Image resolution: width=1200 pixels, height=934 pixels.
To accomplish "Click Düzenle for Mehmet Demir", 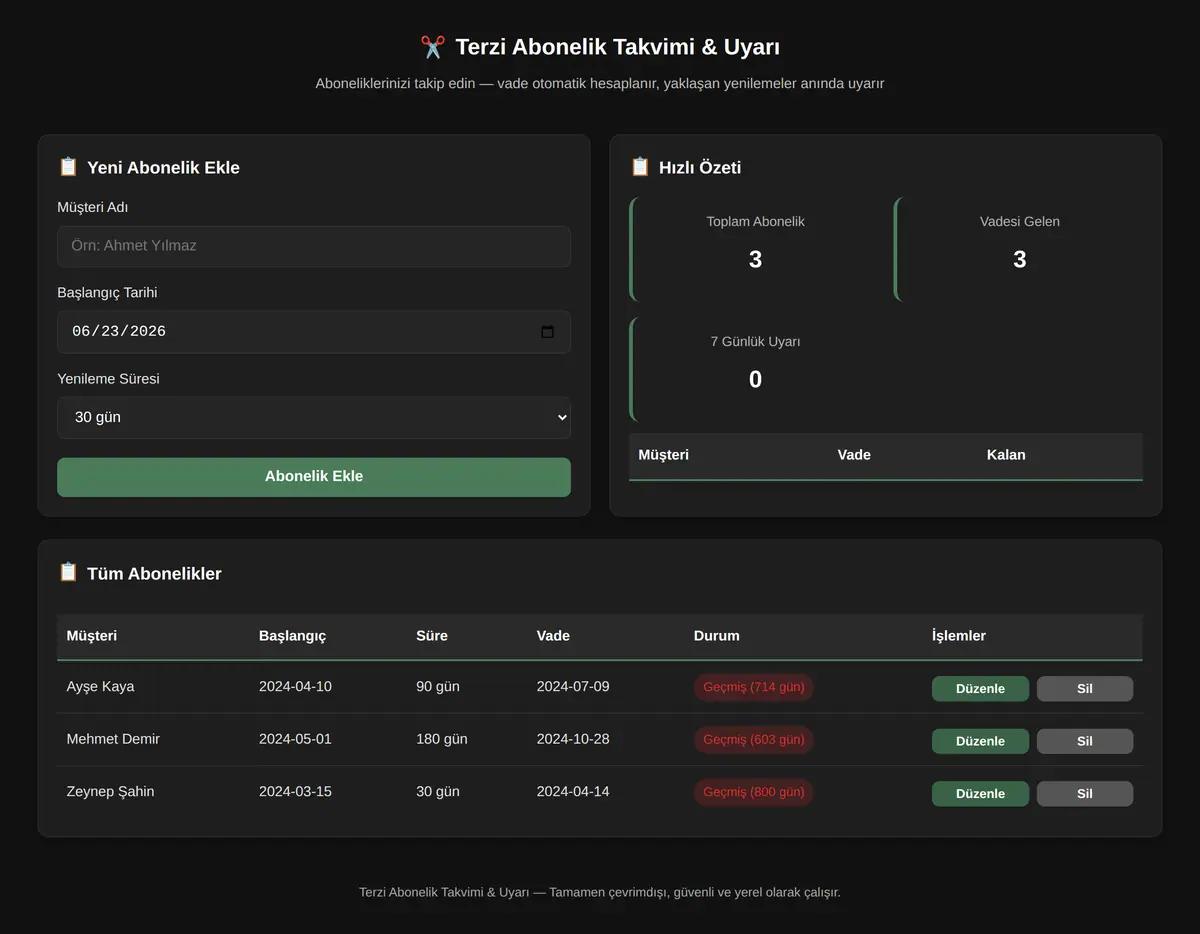I will [980, 741].
